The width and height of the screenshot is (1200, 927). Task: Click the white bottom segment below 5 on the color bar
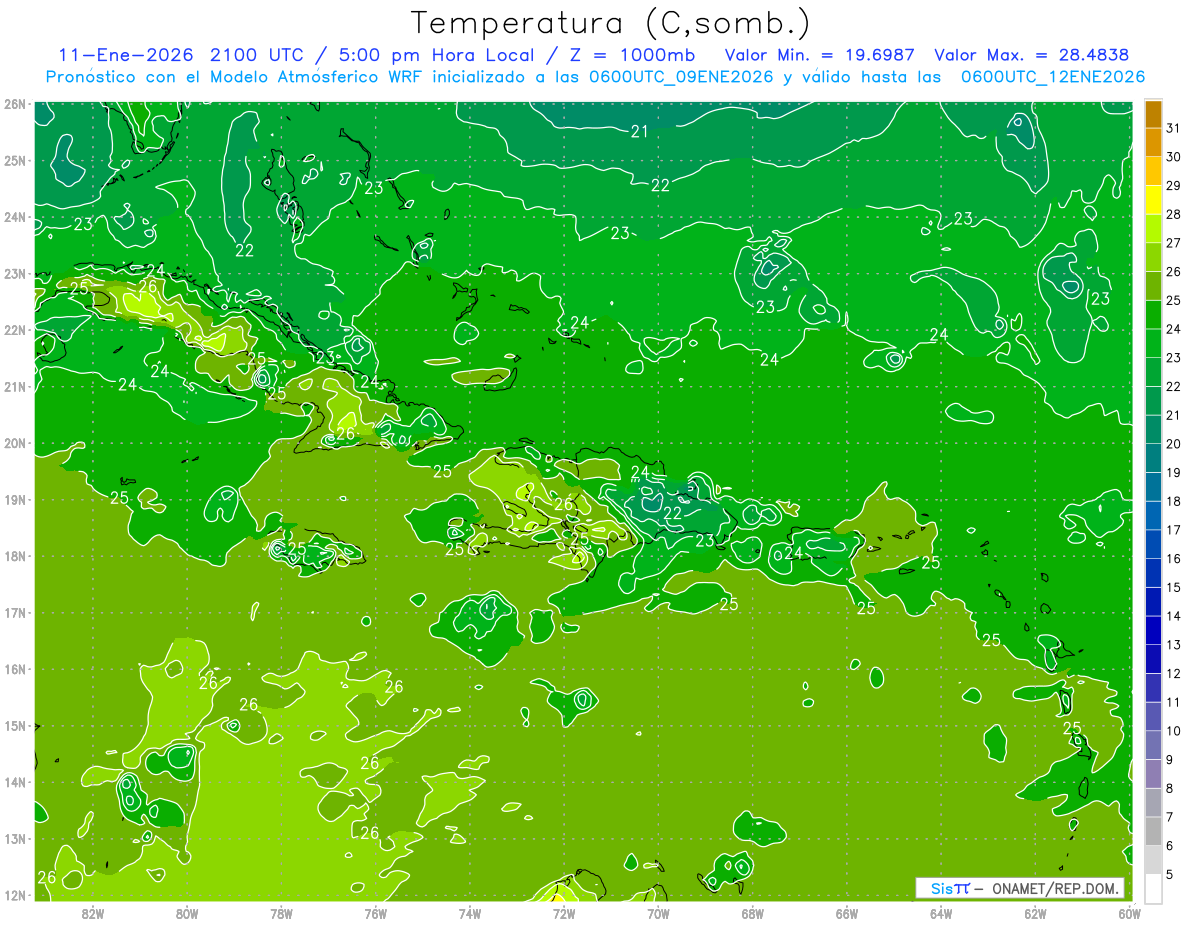coord(1153,888)
